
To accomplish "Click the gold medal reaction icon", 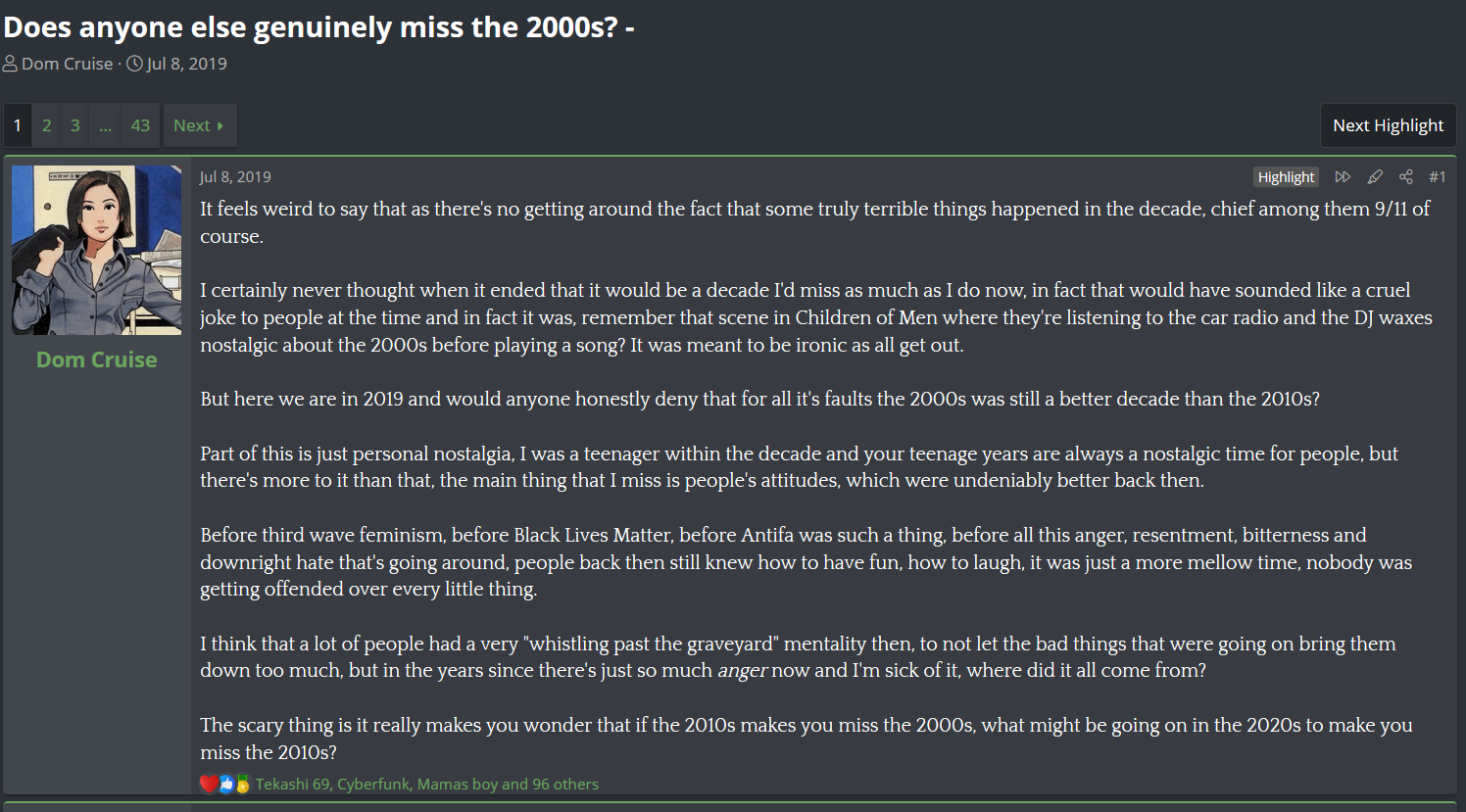I will (x=242, y=784).
